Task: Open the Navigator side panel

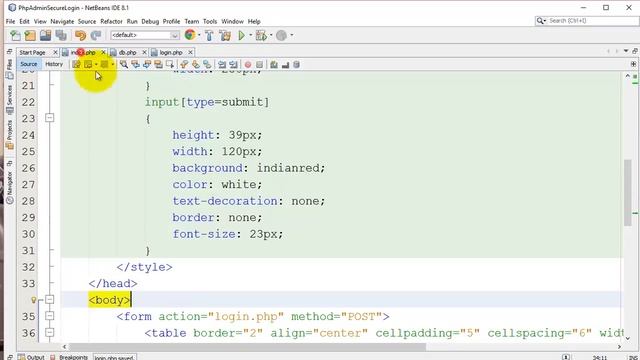Action: [9, 187]
